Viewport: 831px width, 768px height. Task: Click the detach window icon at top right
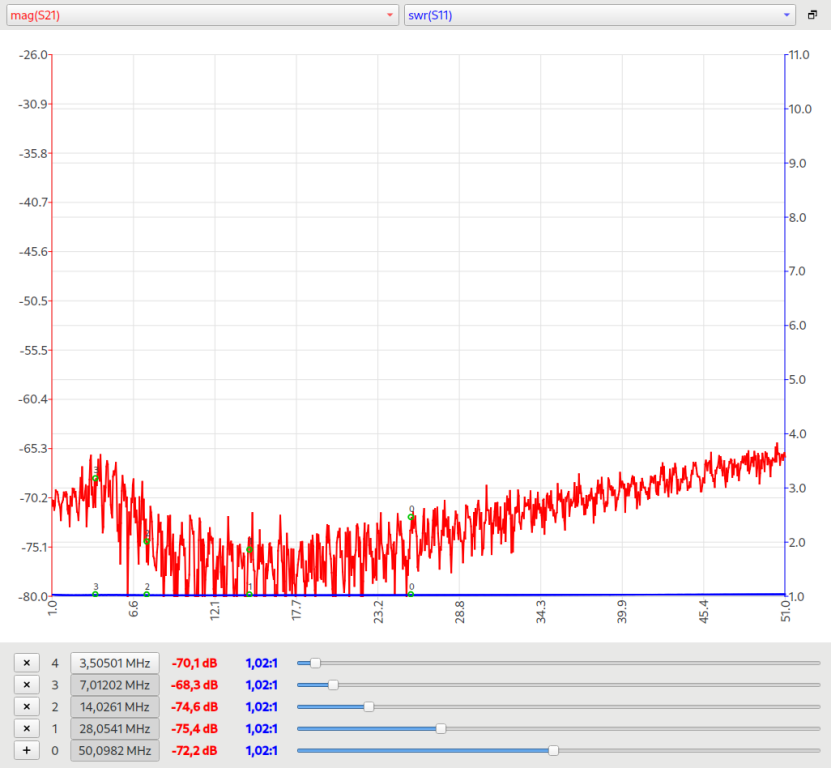pyautogui.click(x=813, y=15)
